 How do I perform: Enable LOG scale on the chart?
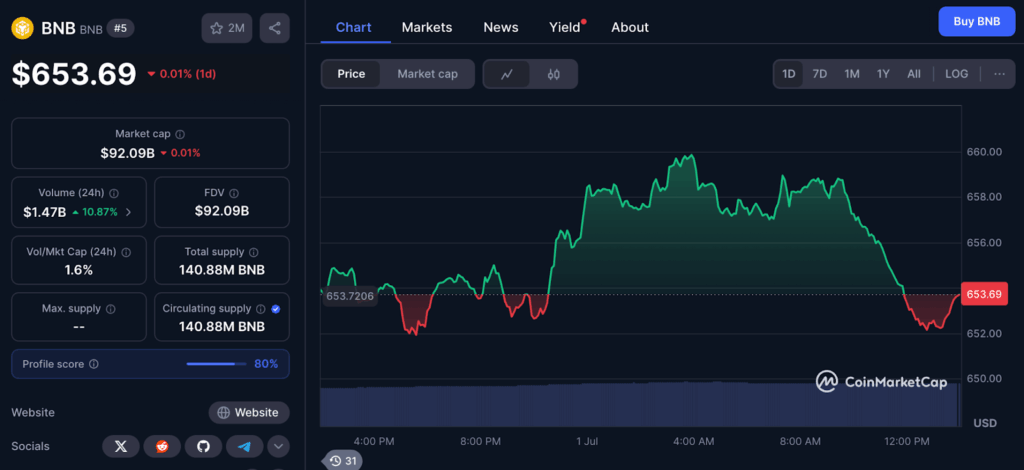[x=956, y=74]
